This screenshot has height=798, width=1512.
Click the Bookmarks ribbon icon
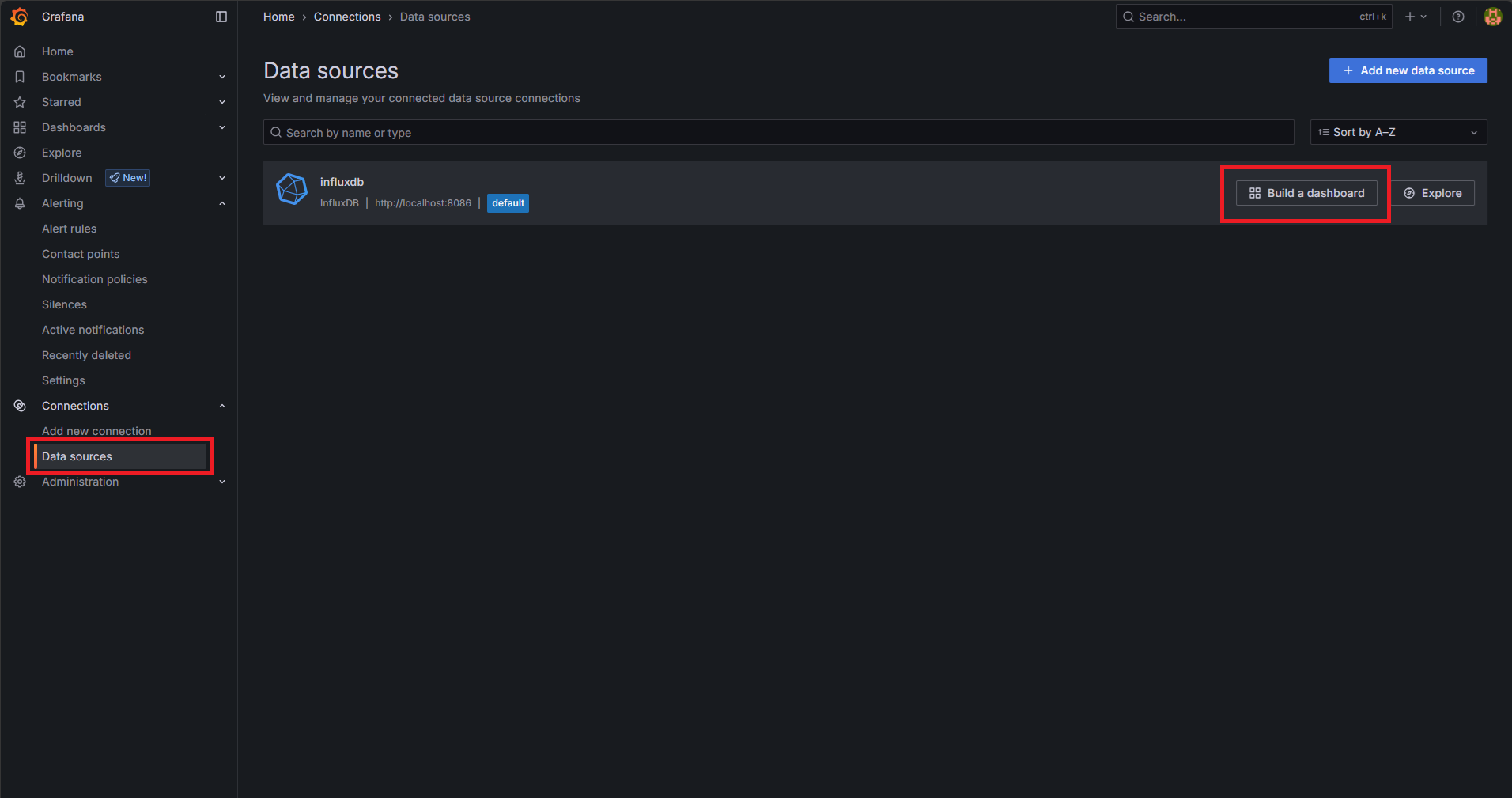click(20, 77)
